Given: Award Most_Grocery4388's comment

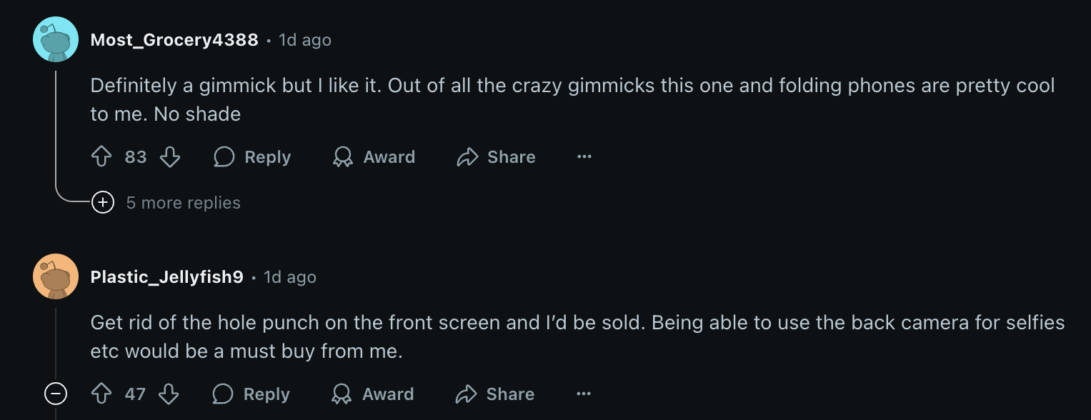Looking at the screenshot, I should 374,157.
